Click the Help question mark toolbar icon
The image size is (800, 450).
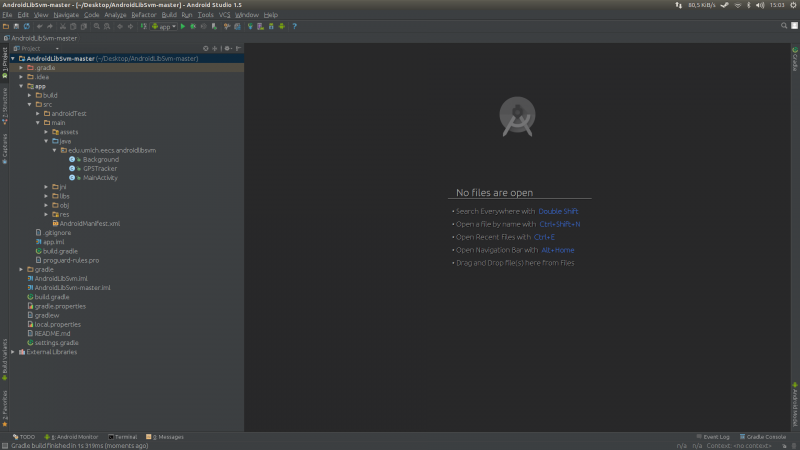[x=294, y=26]
